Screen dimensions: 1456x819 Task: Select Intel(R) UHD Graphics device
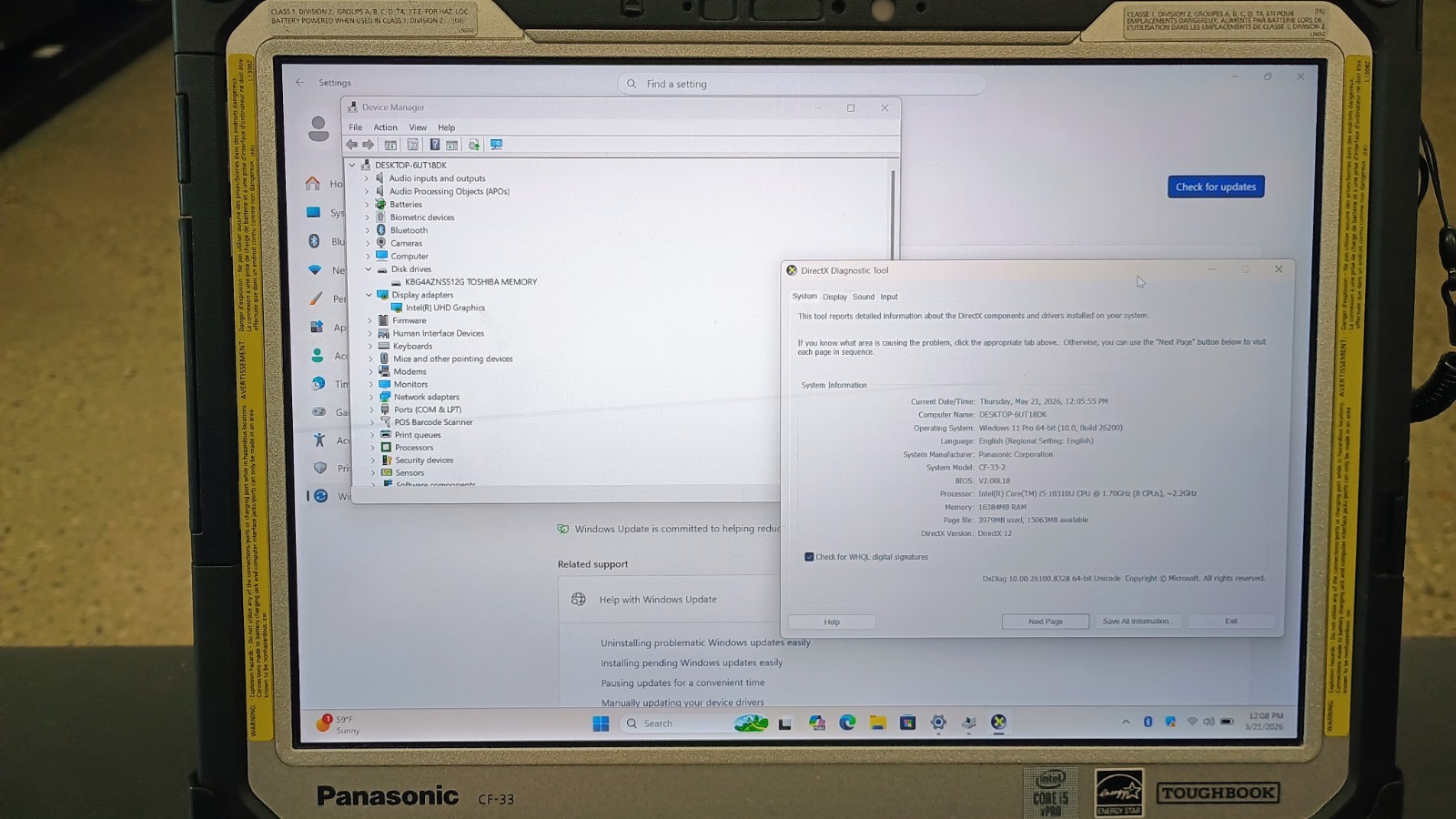coord(445,308)
